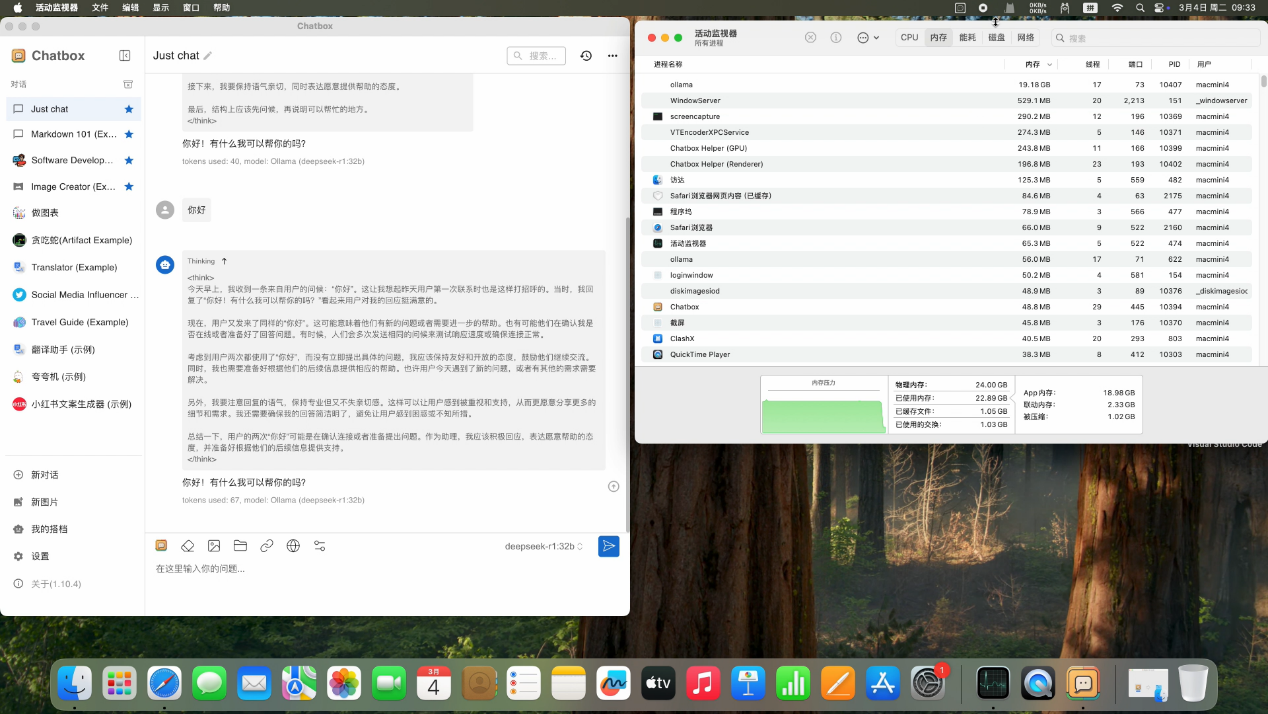Attach an image using the picture icon
Viewport: 1268px width, 714px height.
214,546
